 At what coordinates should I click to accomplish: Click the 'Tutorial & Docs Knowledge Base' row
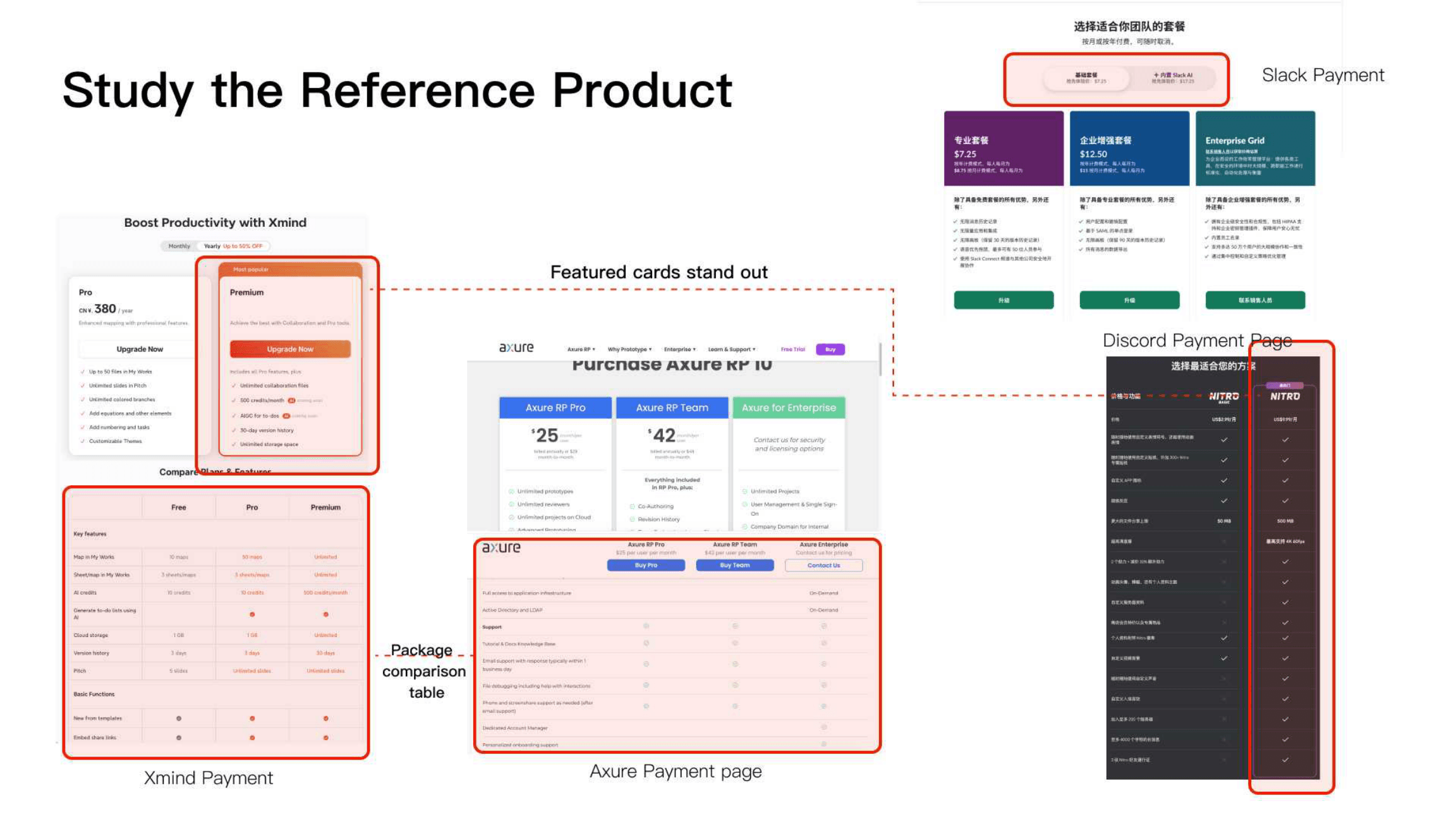[675, 644]
